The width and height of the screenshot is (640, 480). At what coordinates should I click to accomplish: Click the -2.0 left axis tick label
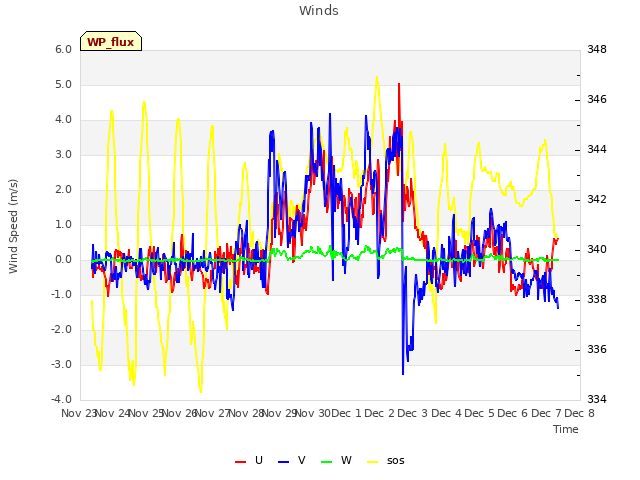coord(61,329)
